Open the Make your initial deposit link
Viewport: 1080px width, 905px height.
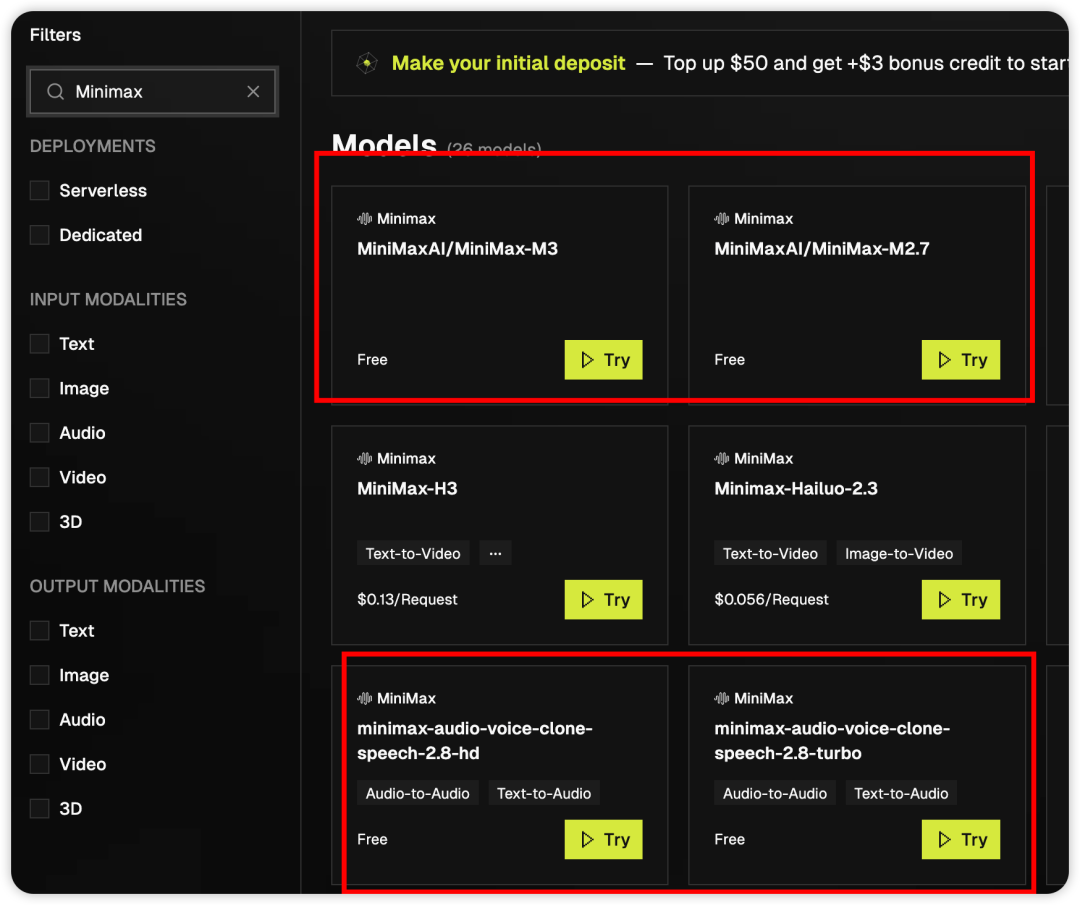508,63
